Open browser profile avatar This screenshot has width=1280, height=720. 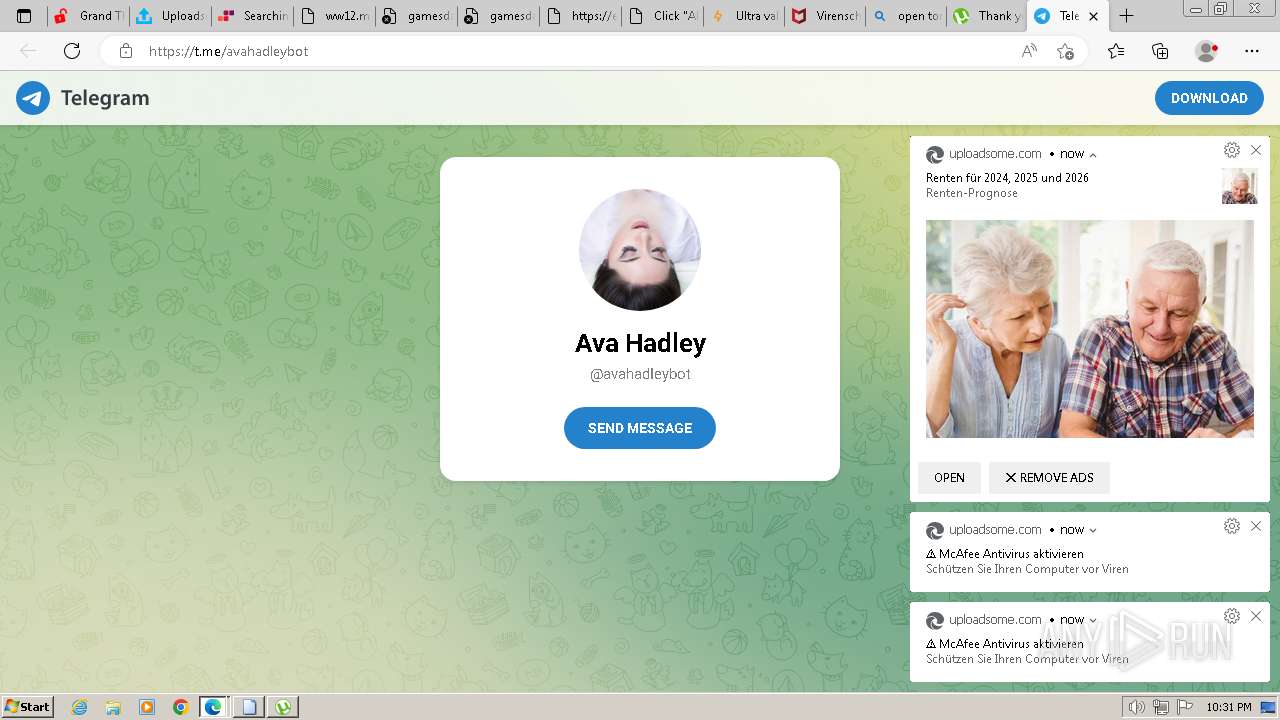(x=1207, y=51)
